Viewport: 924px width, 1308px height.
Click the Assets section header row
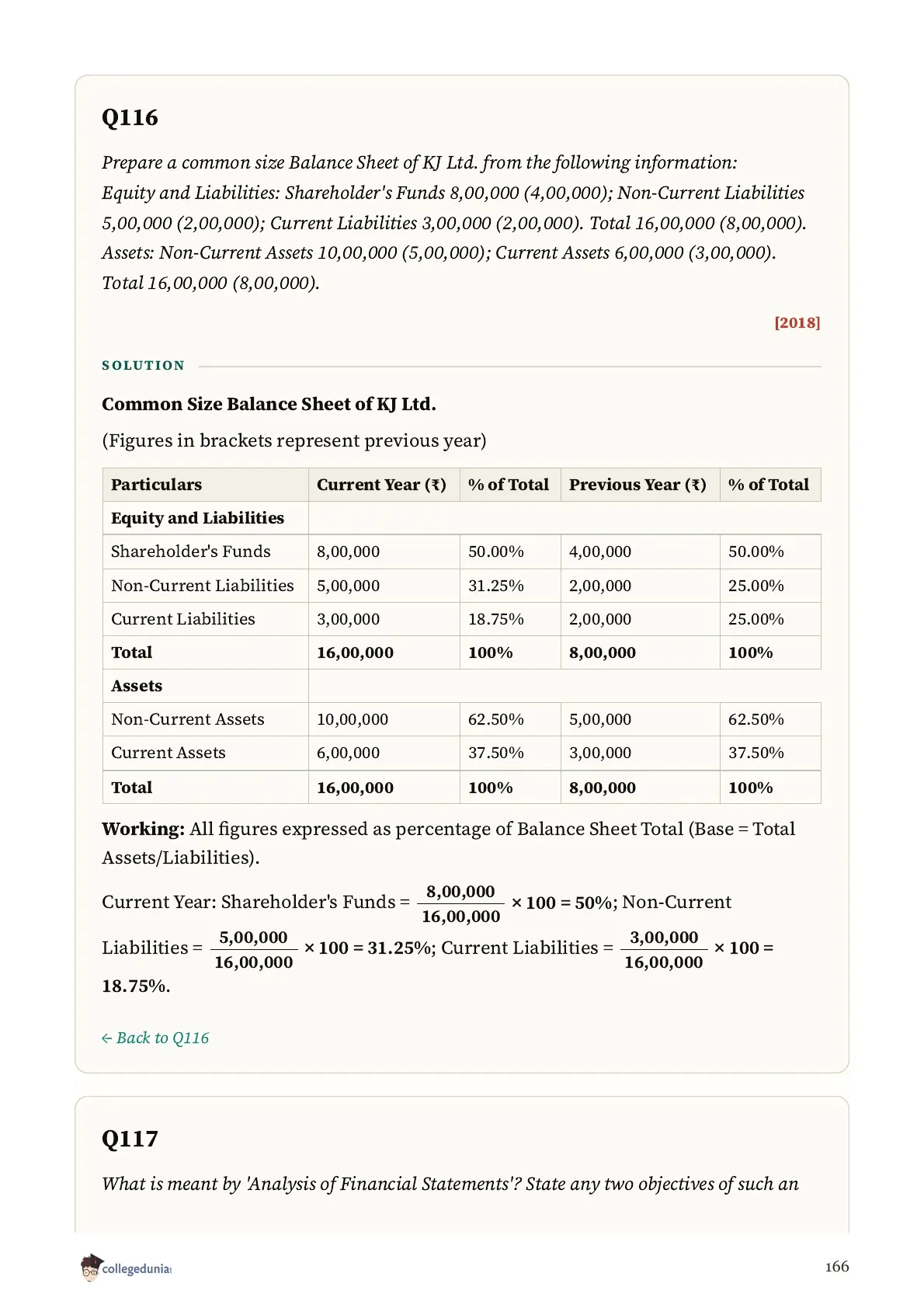point(461,686)
